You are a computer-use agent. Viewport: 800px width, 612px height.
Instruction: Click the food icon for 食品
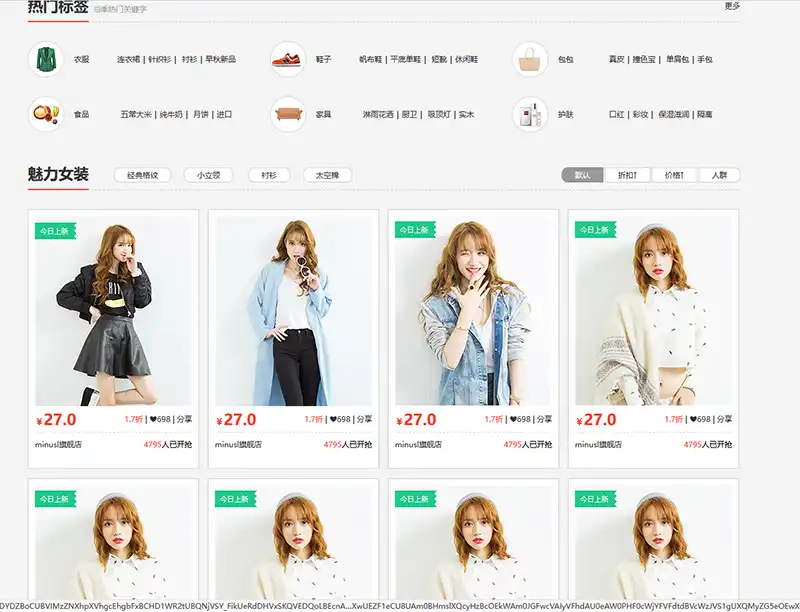coord(46,114)
